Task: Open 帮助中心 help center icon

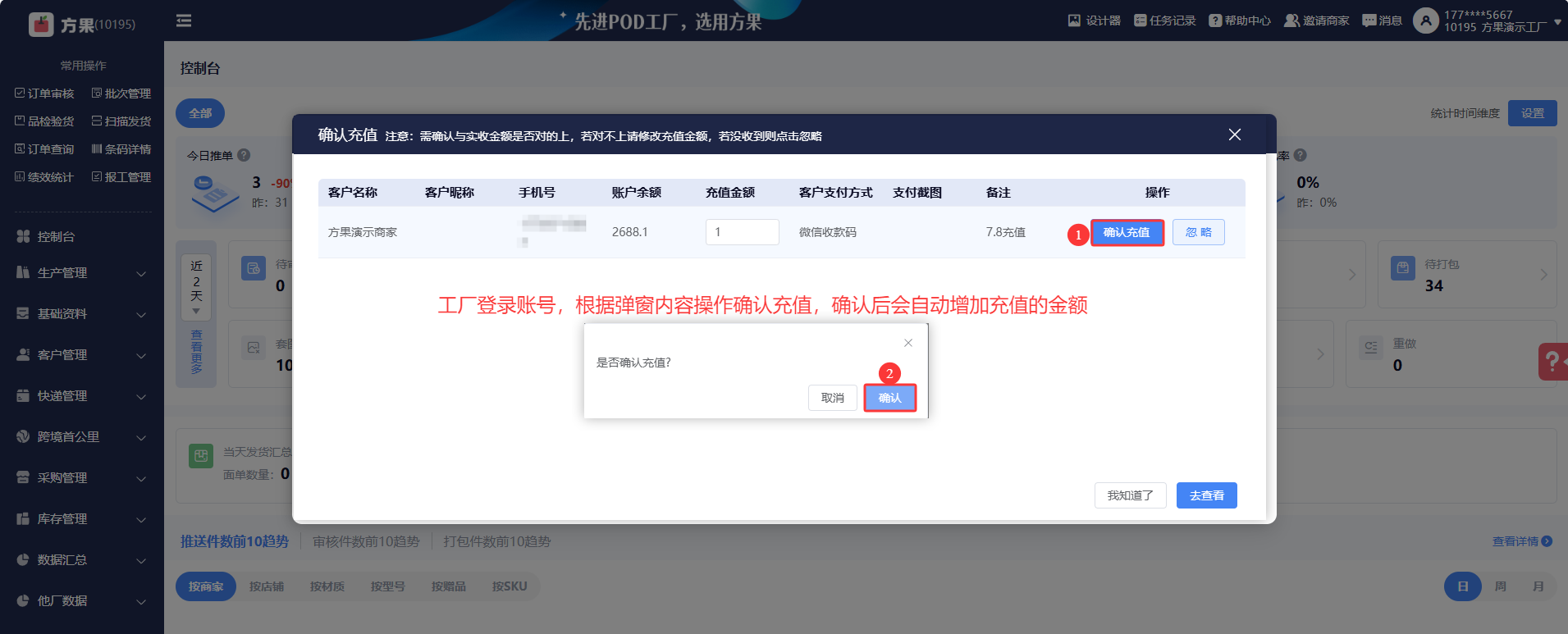Action: click(1215, 21)
